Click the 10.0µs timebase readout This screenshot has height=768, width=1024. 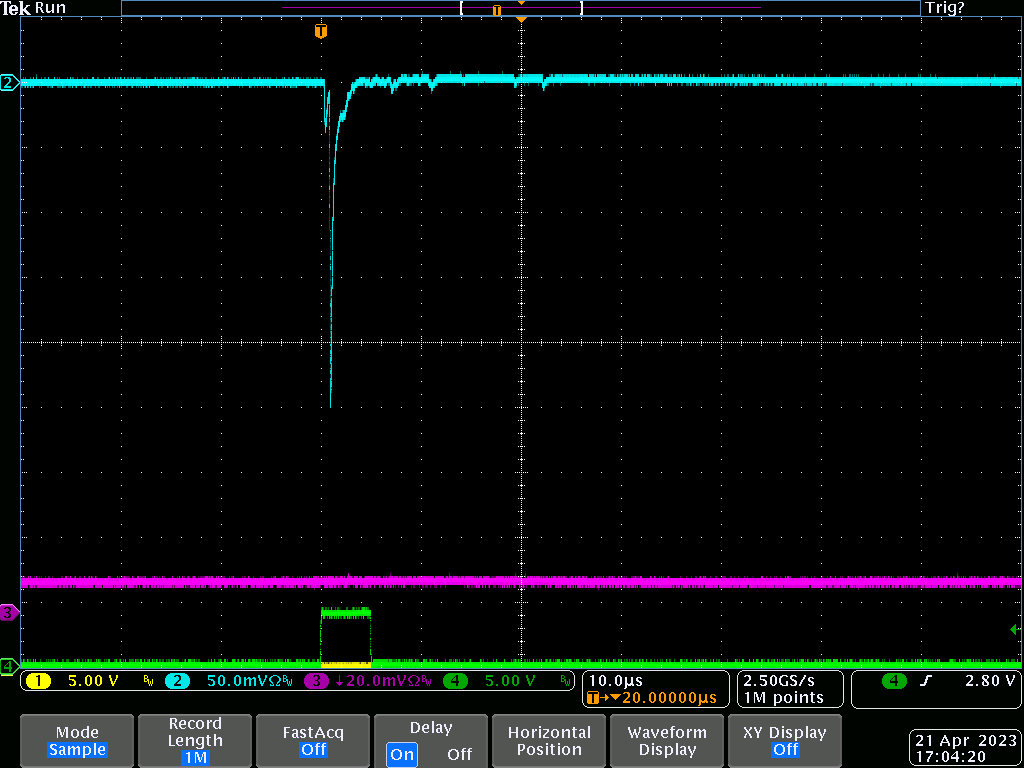(x=616, y=681)
